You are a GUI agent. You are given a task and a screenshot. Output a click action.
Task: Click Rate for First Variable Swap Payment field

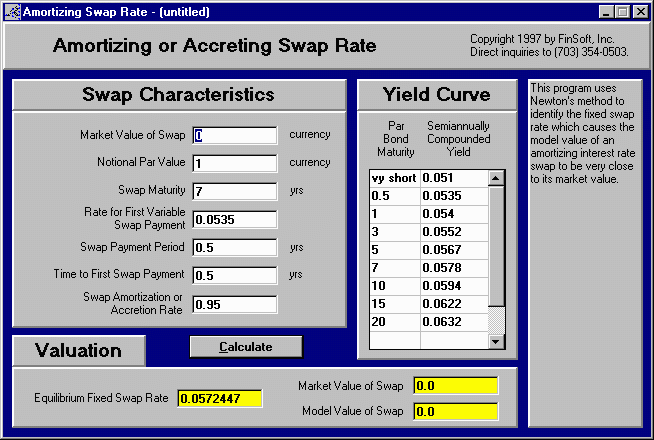[235, 219]
